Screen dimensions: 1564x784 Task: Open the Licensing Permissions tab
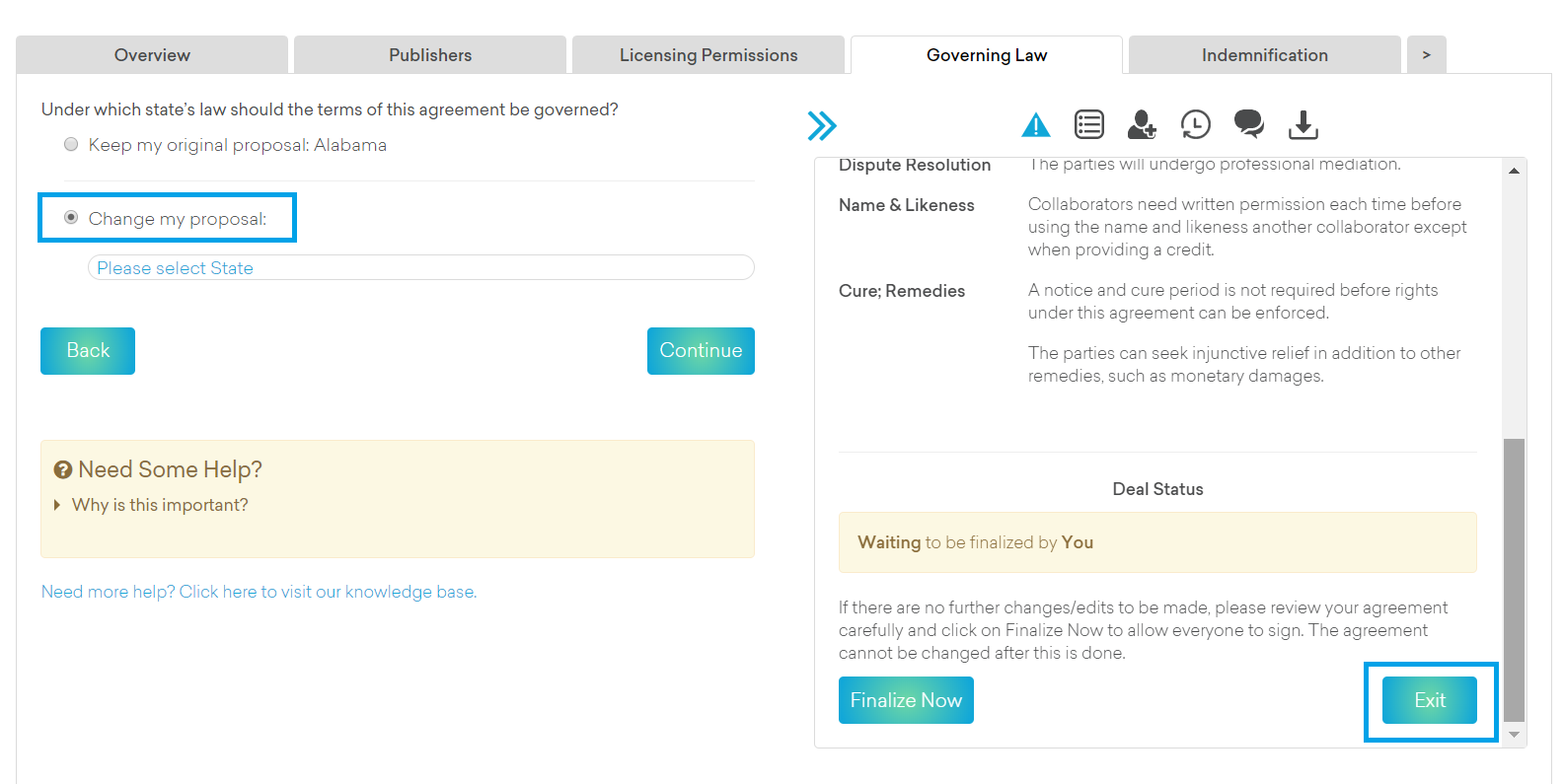pyautogui.click(x=708, y=55)
